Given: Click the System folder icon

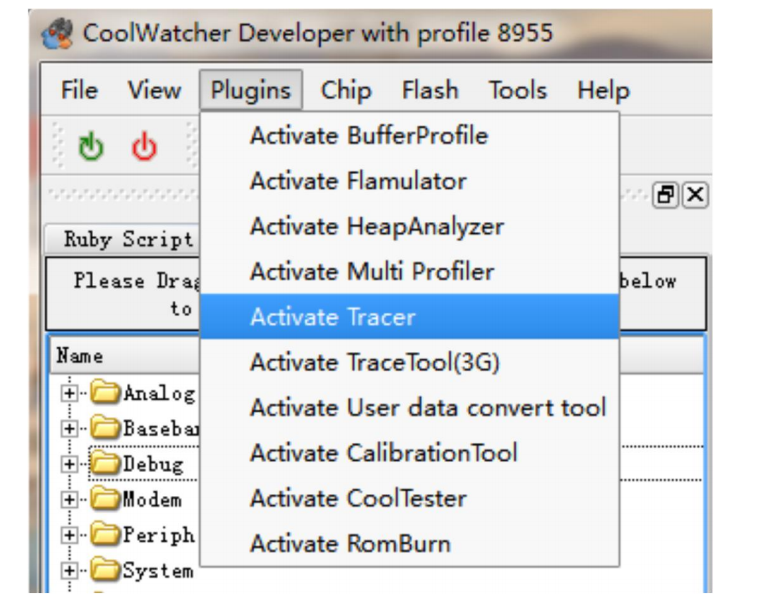Looking at the screenshot, I should 105,570.
